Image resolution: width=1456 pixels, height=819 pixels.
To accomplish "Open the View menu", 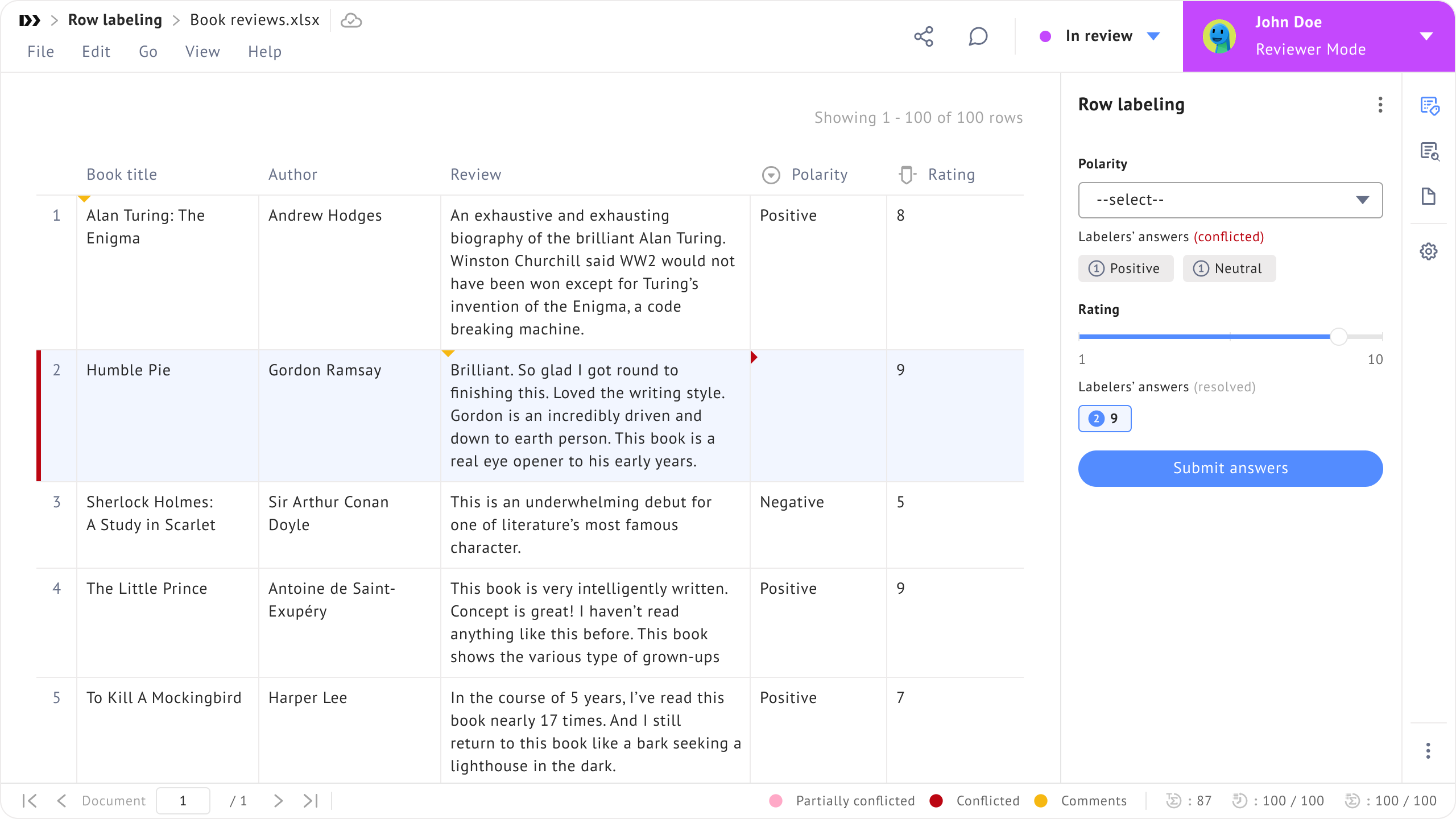I will click(202, 52).
